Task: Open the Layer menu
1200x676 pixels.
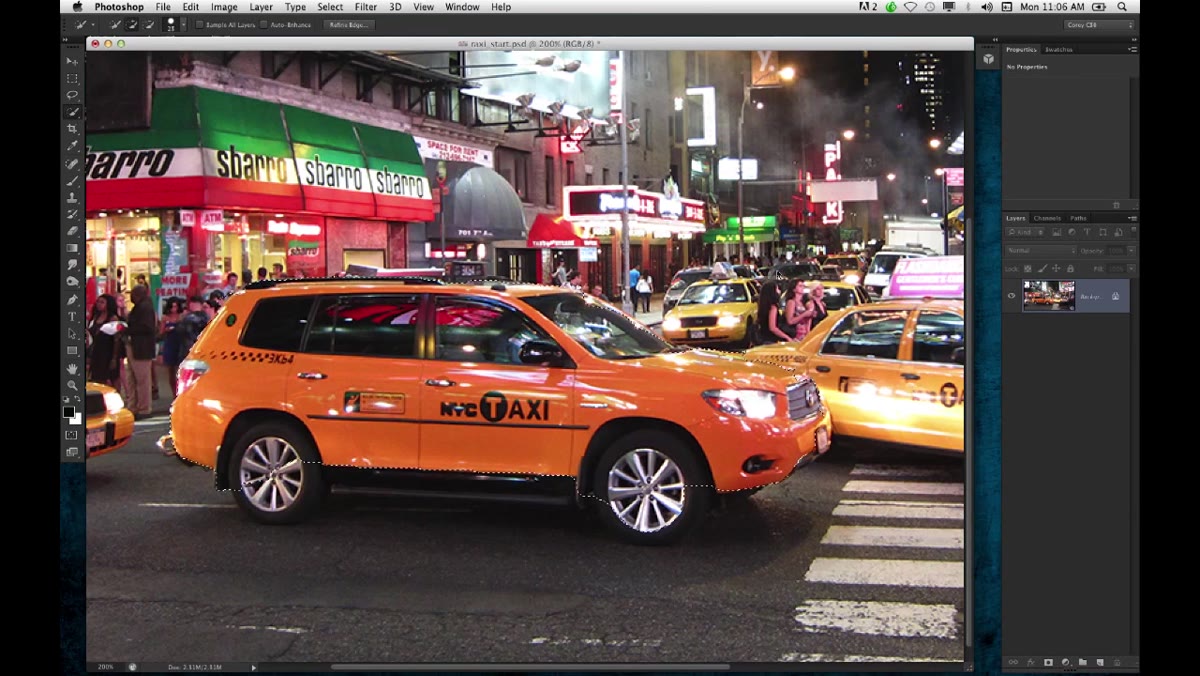Action: click(261, 7)
